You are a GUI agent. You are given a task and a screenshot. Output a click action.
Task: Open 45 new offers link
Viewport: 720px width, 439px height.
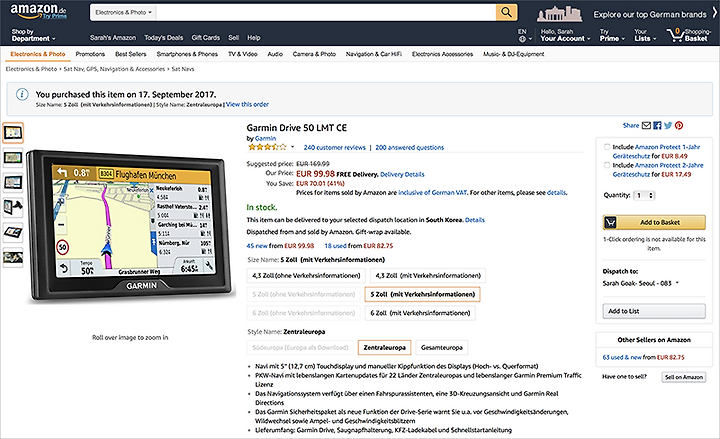[x=257, y=246]
